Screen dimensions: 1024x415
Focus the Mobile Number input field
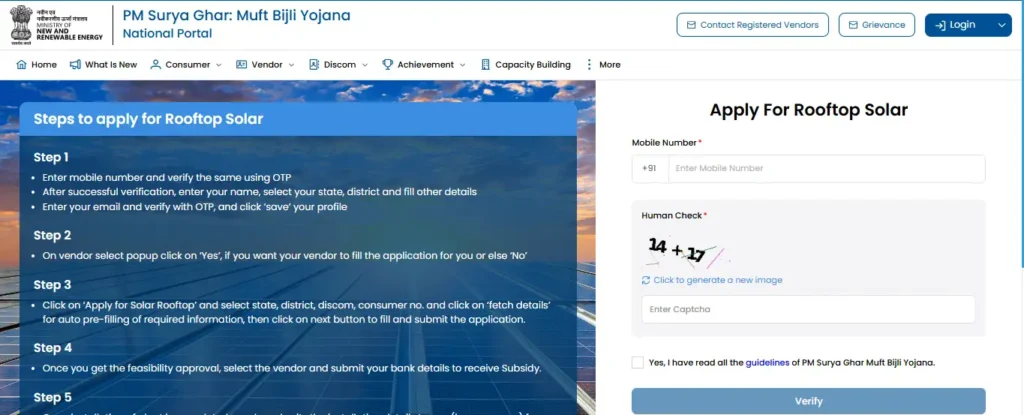click(x=826, y=169)
